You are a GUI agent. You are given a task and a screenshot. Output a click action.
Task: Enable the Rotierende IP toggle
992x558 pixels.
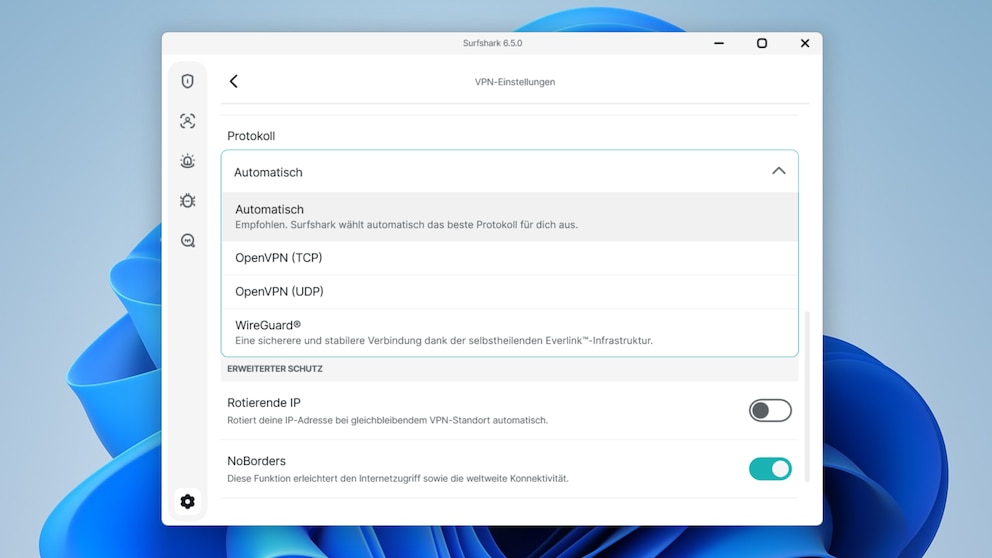pos(770,411)
